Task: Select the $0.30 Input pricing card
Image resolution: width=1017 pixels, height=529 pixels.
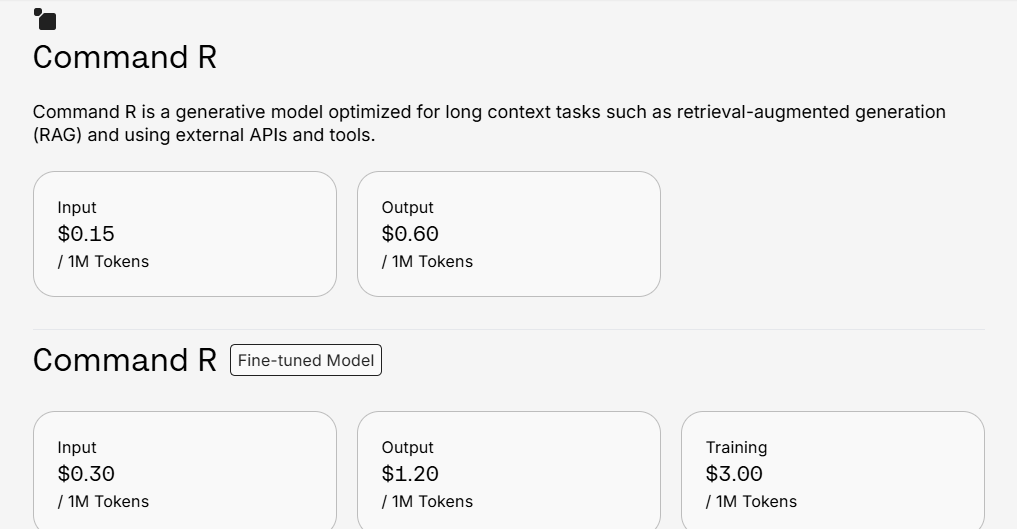Action: coord(185,470)
